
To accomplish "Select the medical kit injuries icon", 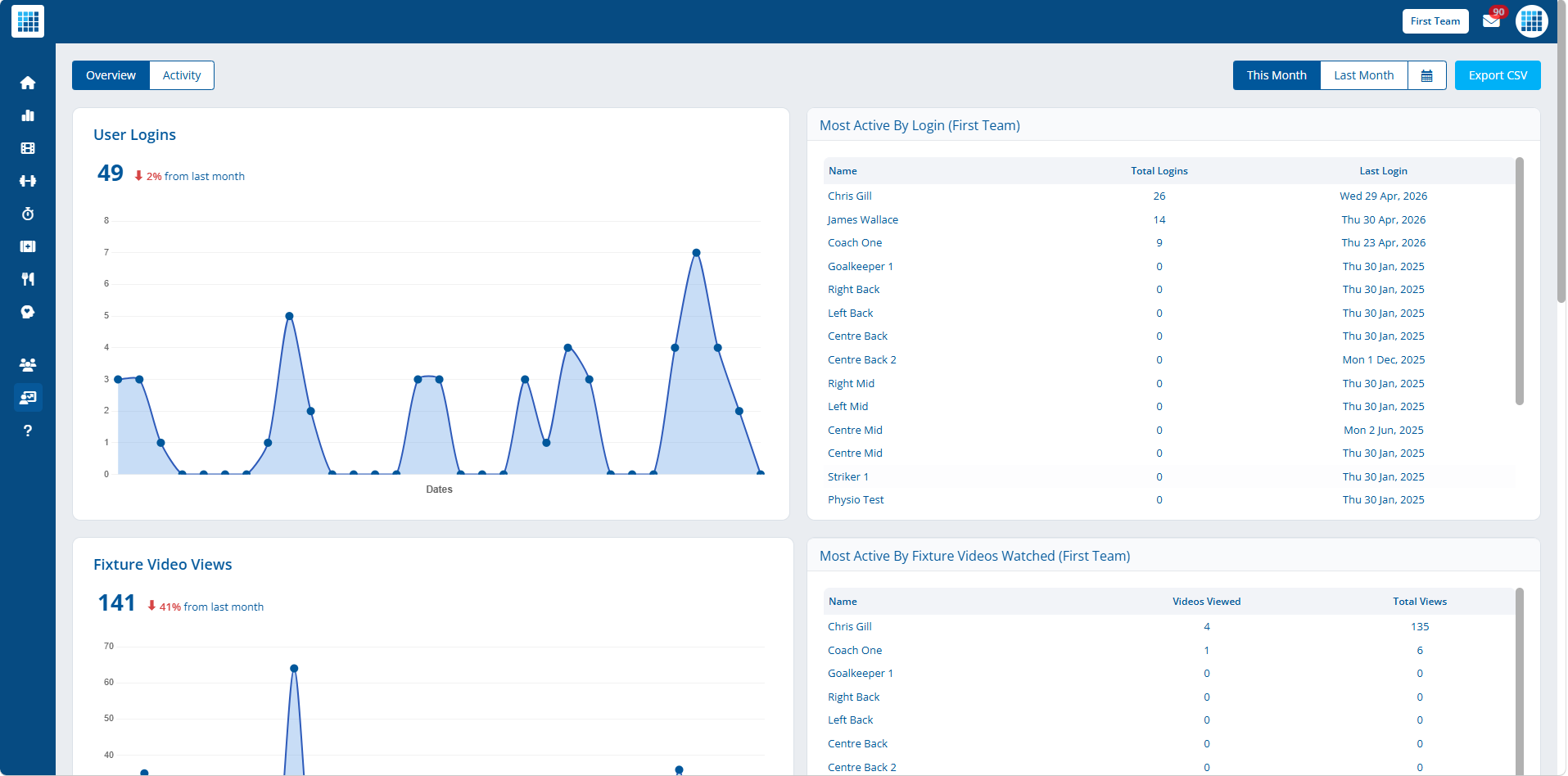I will (x=28, y=246).
